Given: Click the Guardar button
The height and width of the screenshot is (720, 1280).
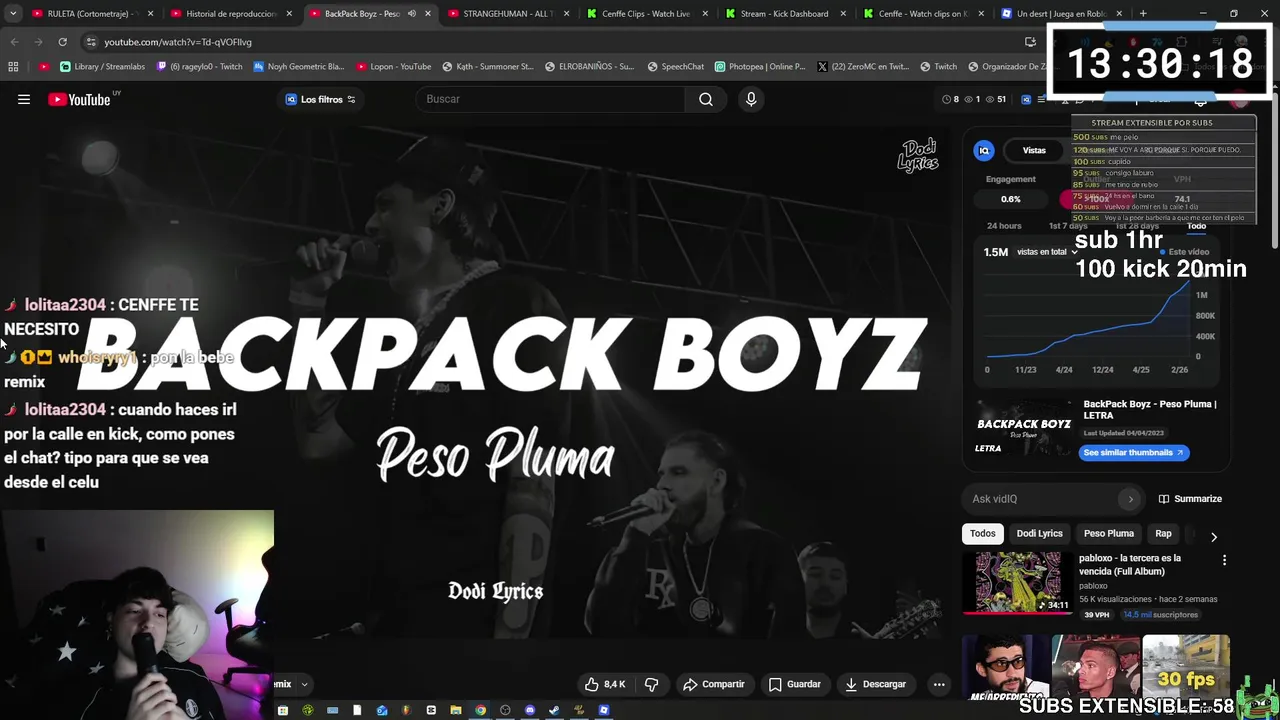Looking at the screenshot, I should click(x=795, y=684).
